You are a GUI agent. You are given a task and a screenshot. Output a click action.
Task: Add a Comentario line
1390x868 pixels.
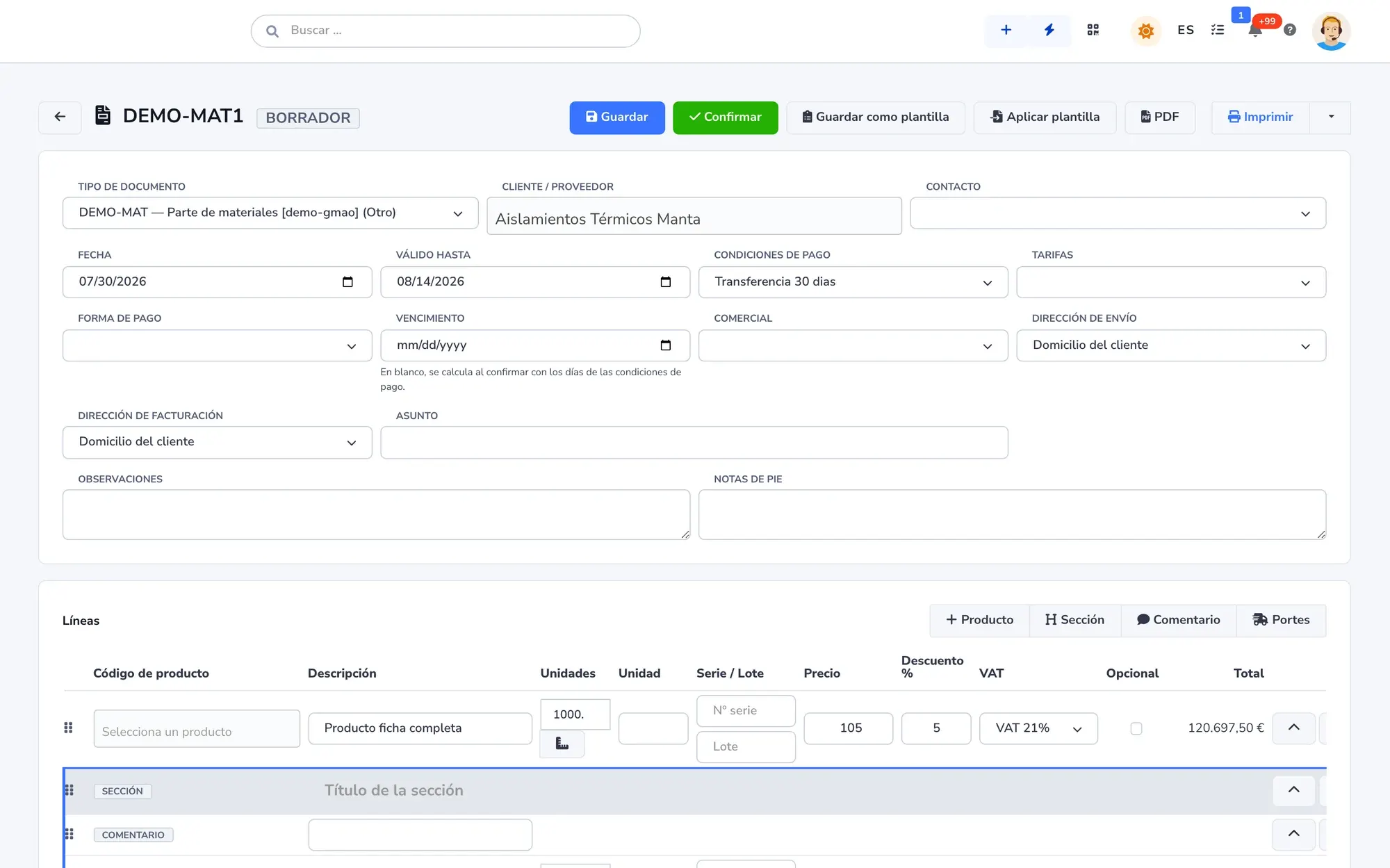click(1178, 620)
